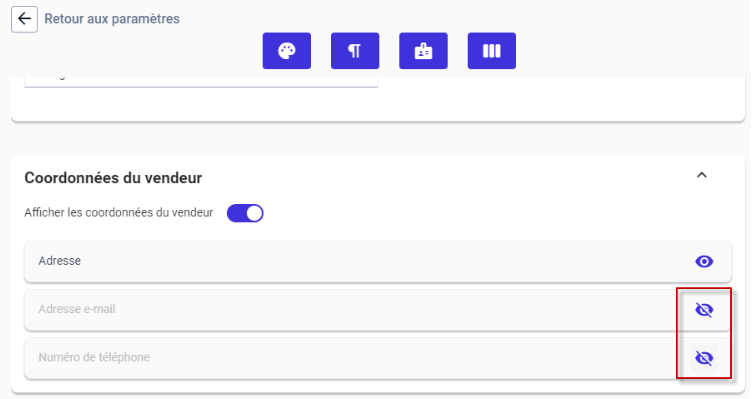The image size is (753, 399).
Task: Open the ID badge contact settings
Action: pos(423,51)
